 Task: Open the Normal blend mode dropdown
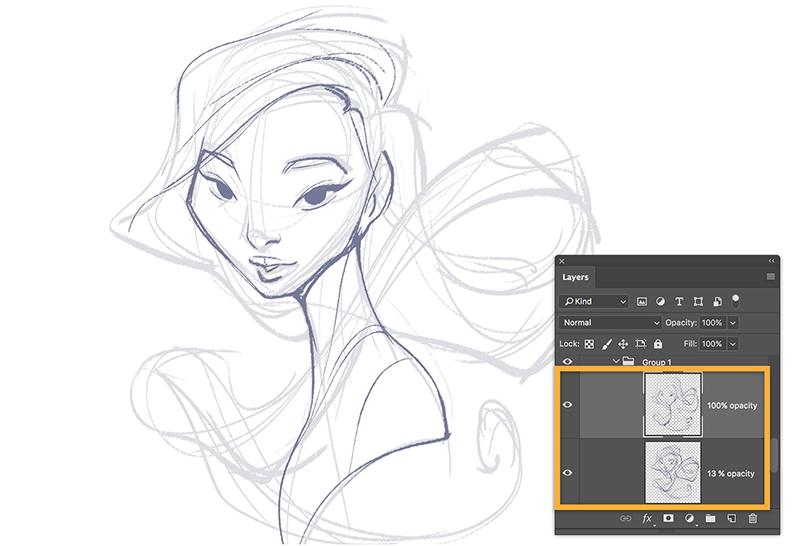pyautogui.click(x=611, y=323)
